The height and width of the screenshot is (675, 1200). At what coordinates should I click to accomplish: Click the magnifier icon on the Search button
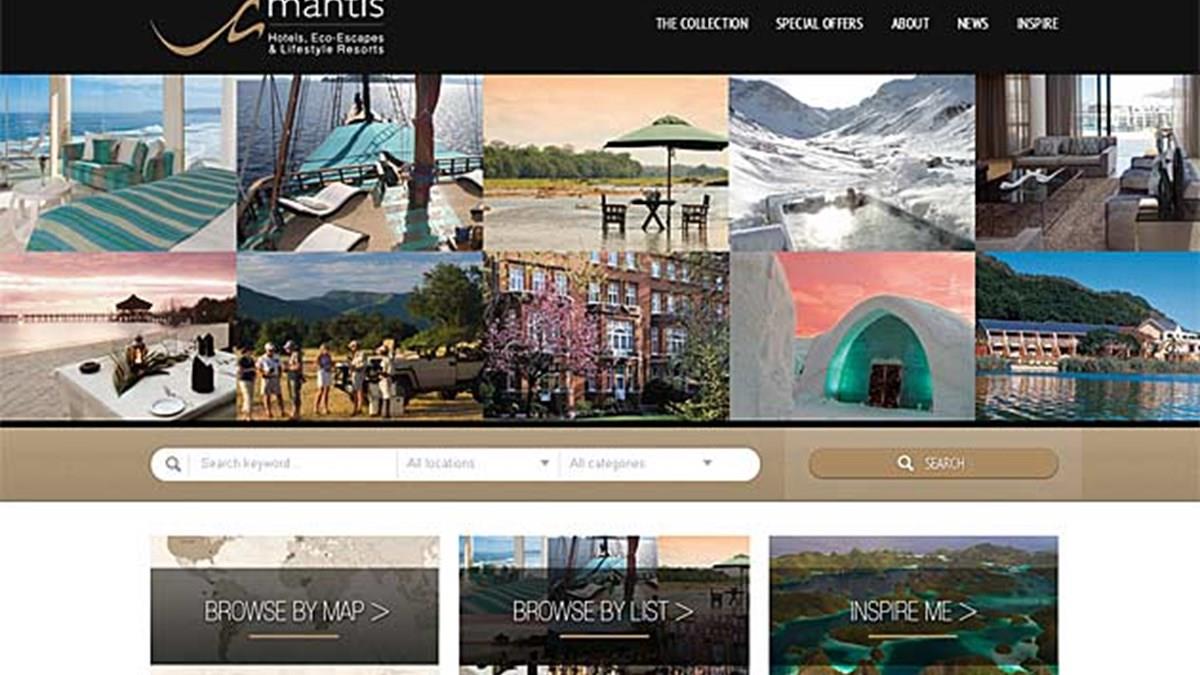(905, 463)
